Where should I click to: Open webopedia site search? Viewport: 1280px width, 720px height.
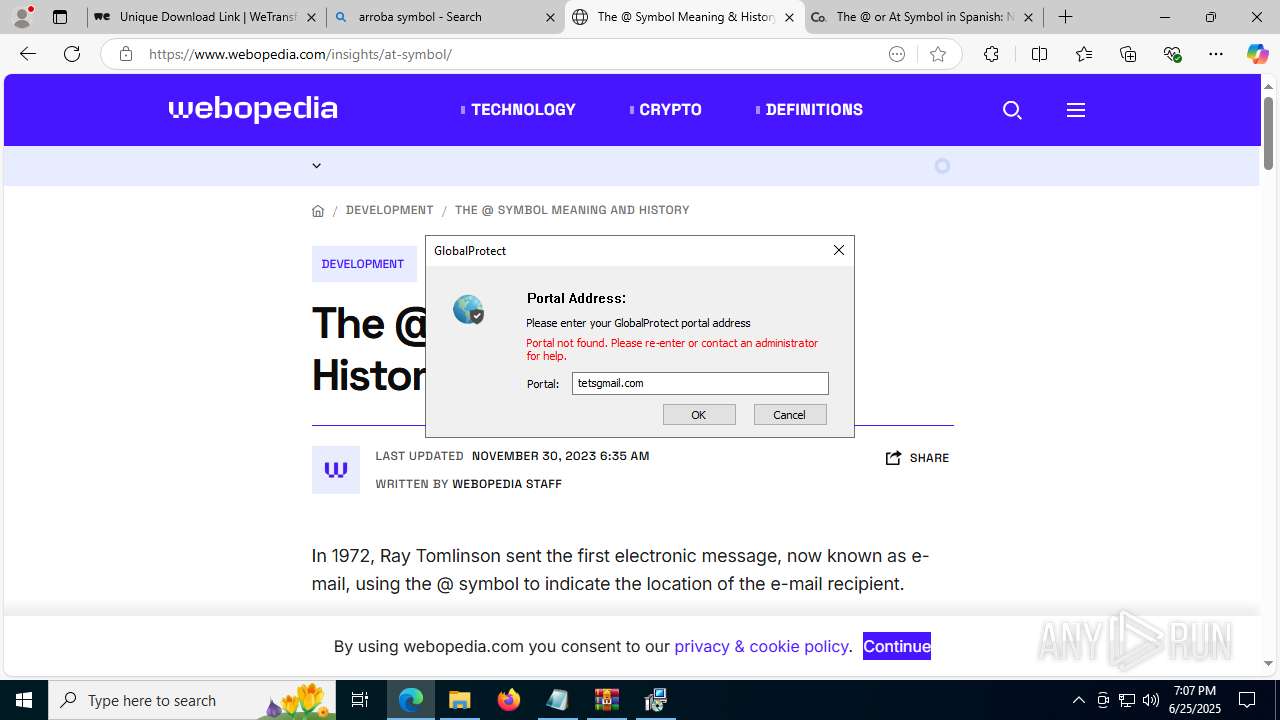[1012, 110]
